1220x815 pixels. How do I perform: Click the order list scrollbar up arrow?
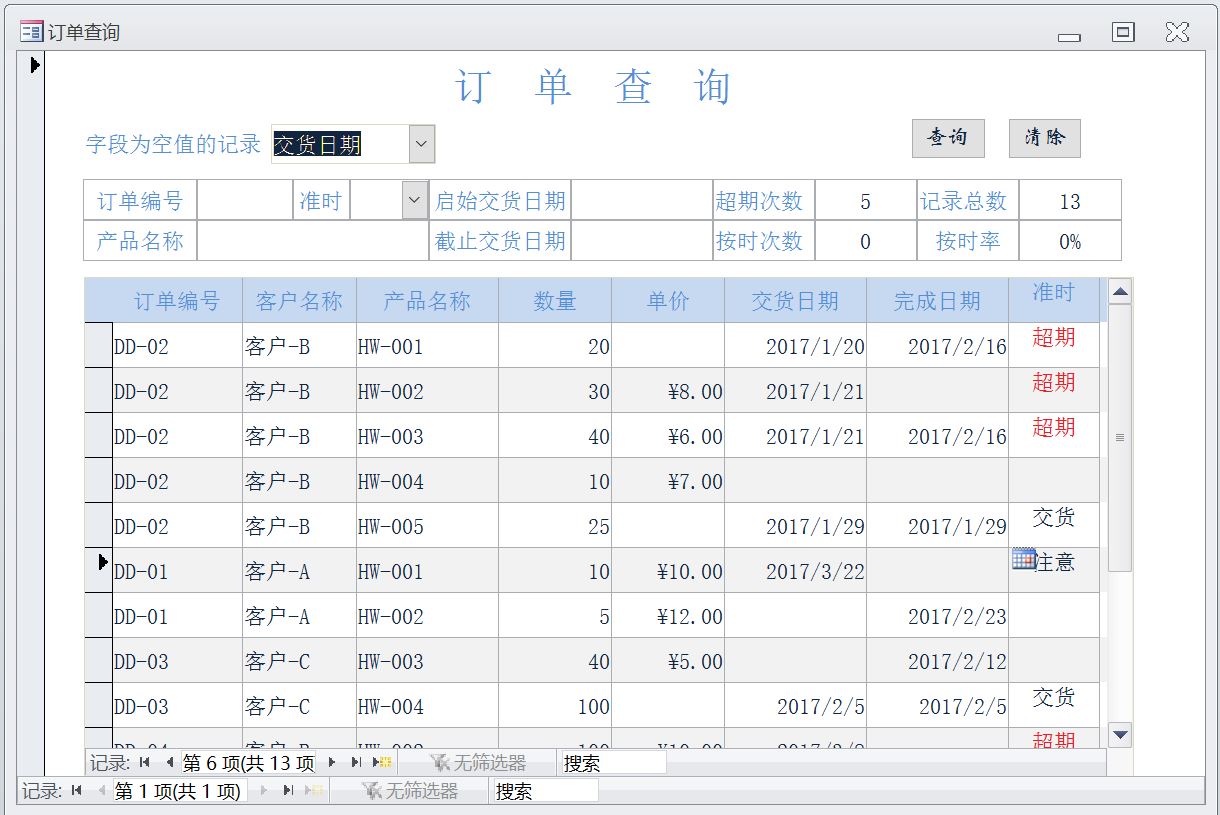(1120, 292)
